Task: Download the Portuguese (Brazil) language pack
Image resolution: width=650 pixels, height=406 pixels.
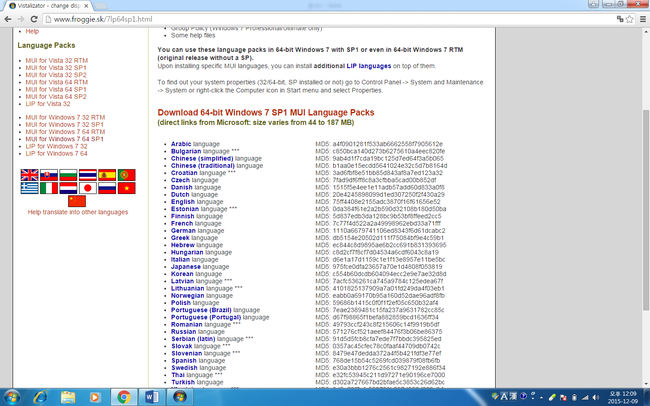Action: coord(201,310)
